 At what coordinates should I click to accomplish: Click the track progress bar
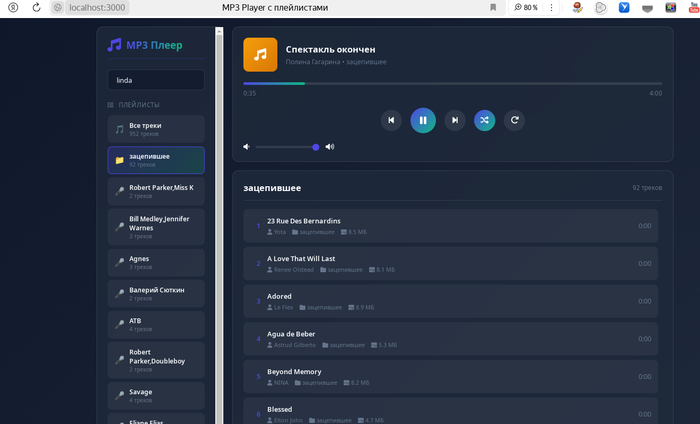[x=452, y=83]
